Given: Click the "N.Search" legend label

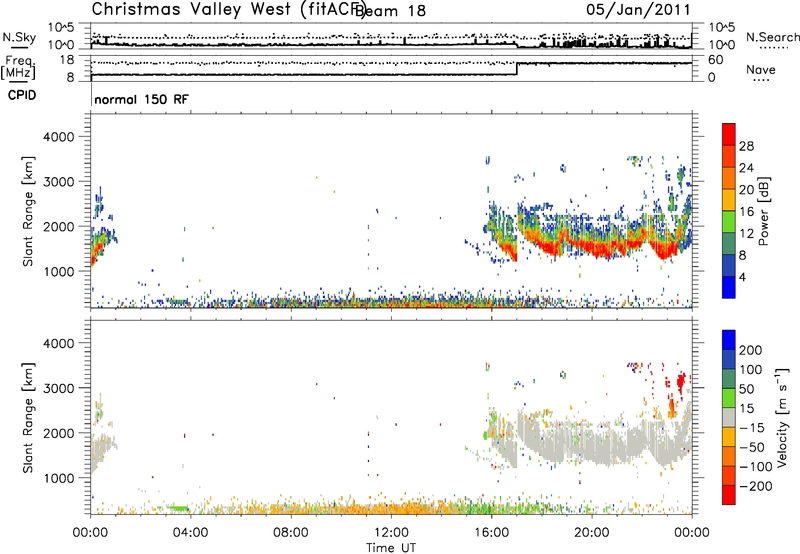Looking at the screenshot, I should [x=772, y=37].
